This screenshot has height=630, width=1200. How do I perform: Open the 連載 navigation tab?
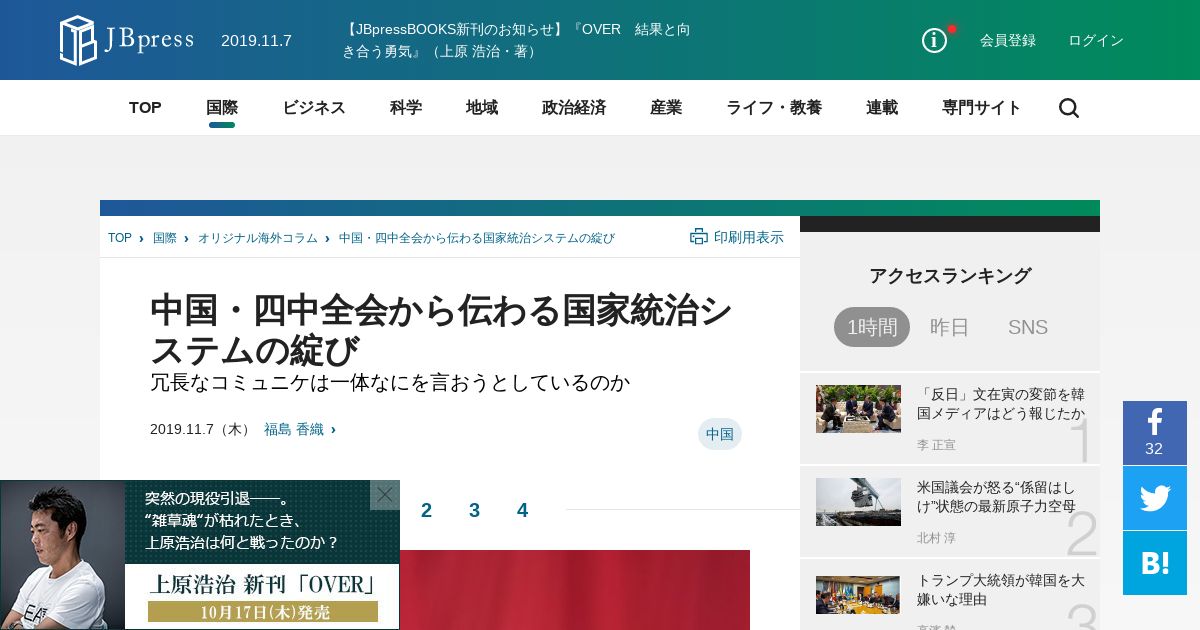pos(882,108)
